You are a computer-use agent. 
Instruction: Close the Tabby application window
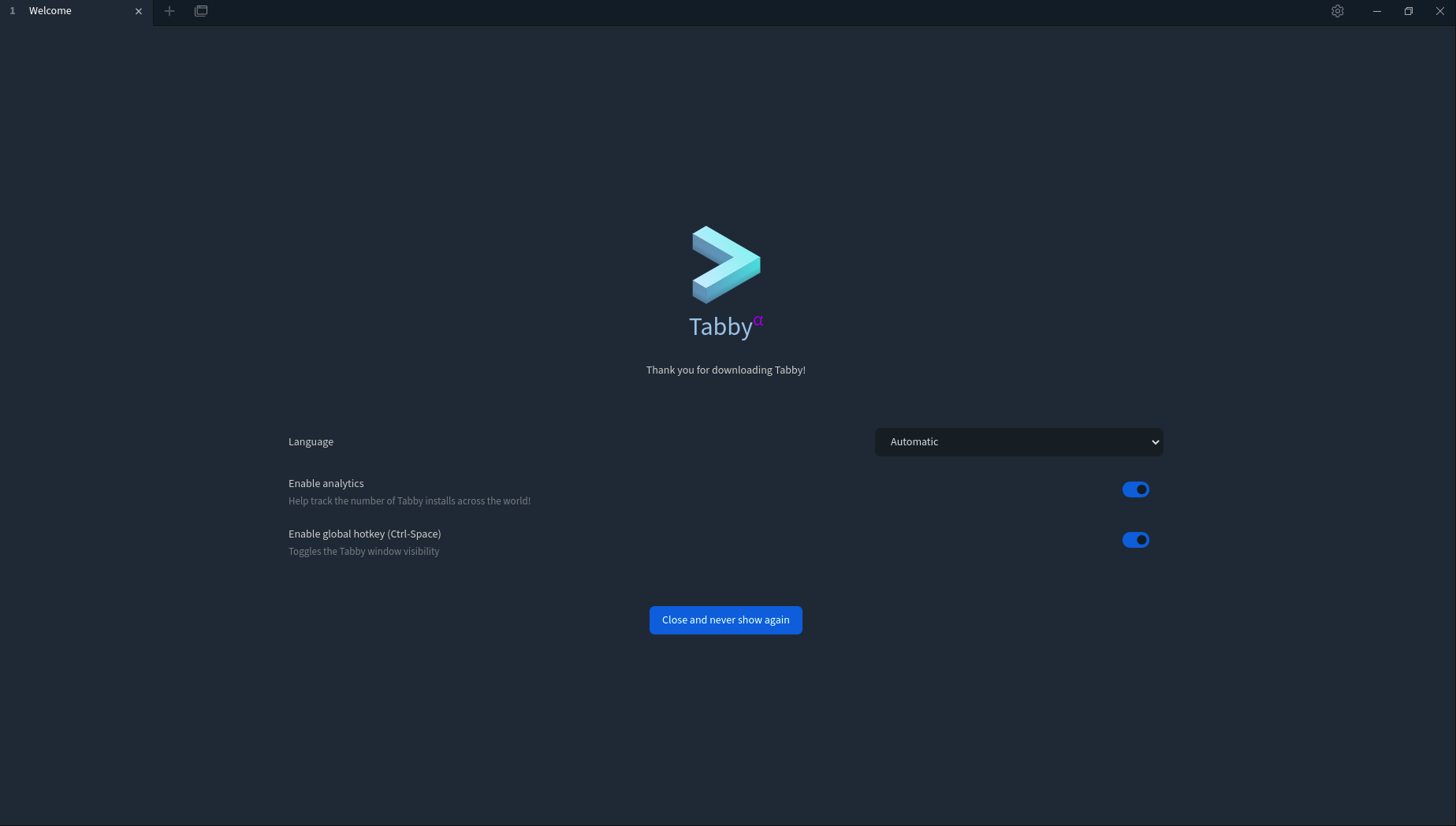1440,11
